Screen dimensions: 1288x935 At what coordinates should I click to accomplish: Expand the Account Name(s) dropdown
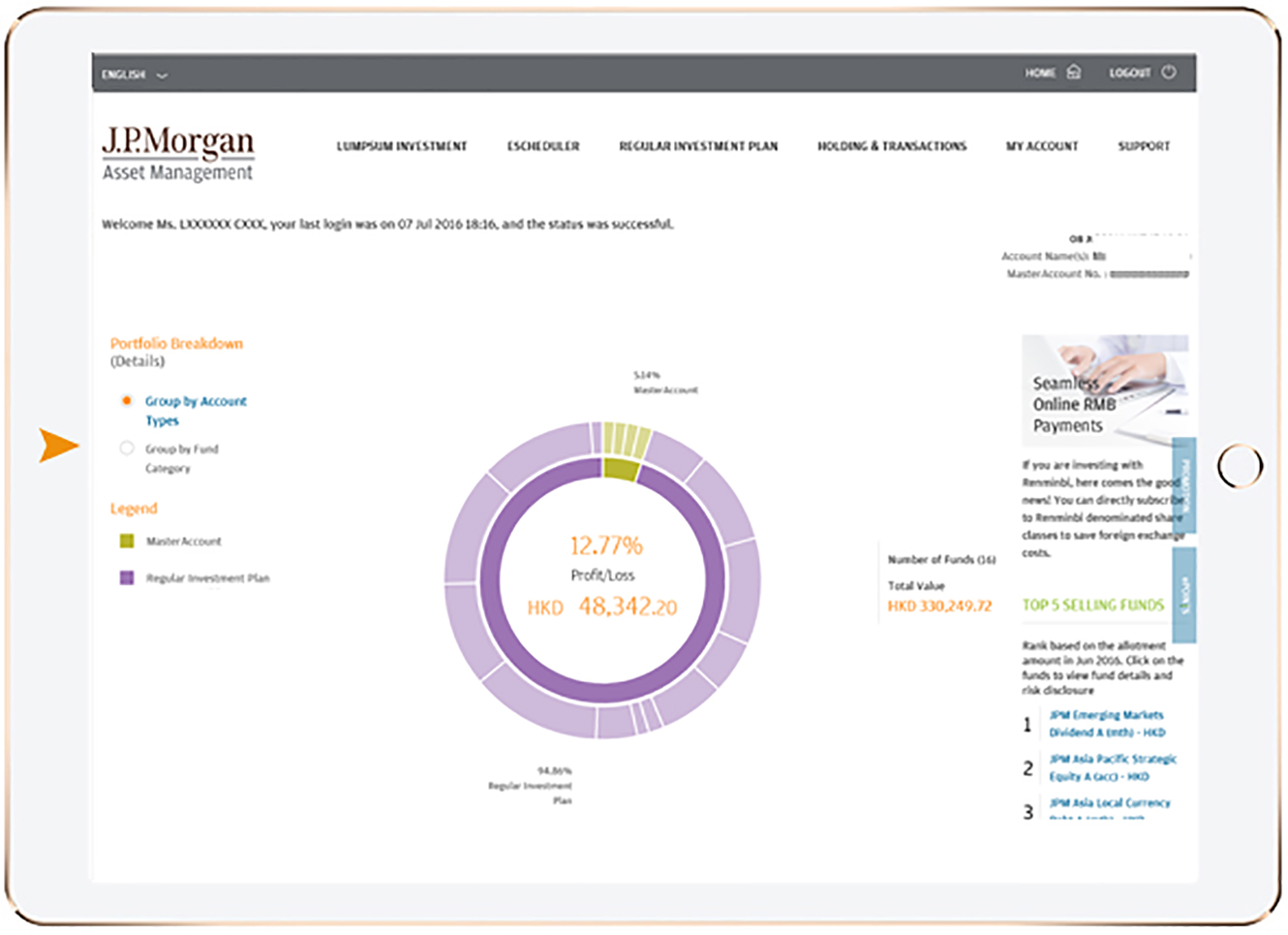[x=1189, y=257]
